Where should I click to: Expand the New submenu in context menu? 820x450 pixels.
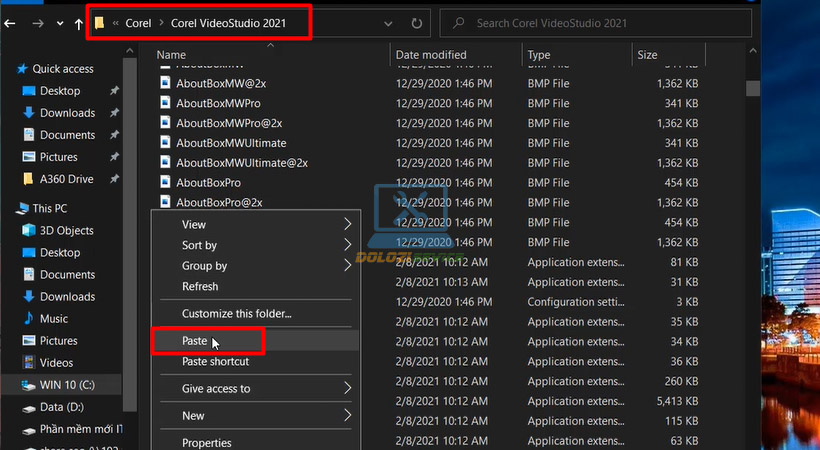click(x=348, y=415)
